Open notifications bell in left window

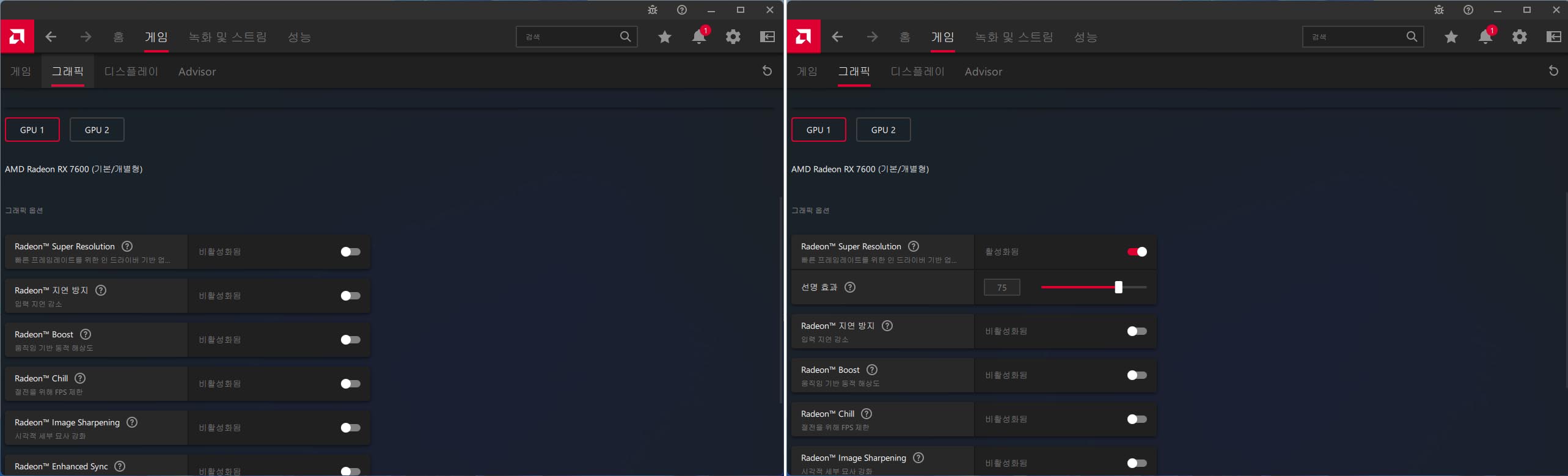coord(699,37)
